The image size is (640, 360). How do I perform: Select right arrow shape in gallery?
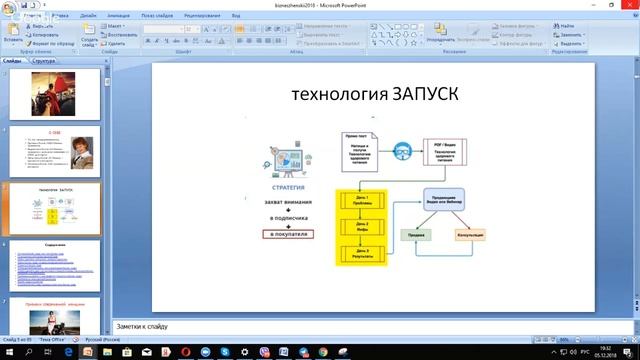pos(398,35)
